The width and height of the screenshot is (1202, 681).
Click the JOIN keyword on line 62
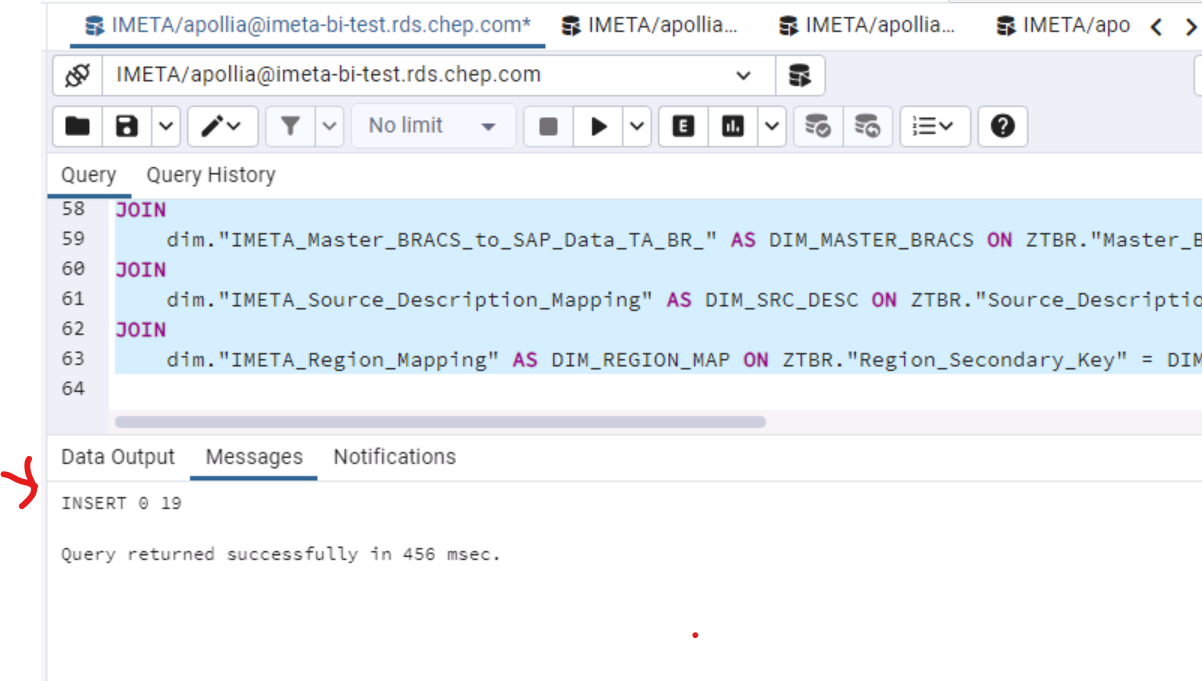[140, 329]
